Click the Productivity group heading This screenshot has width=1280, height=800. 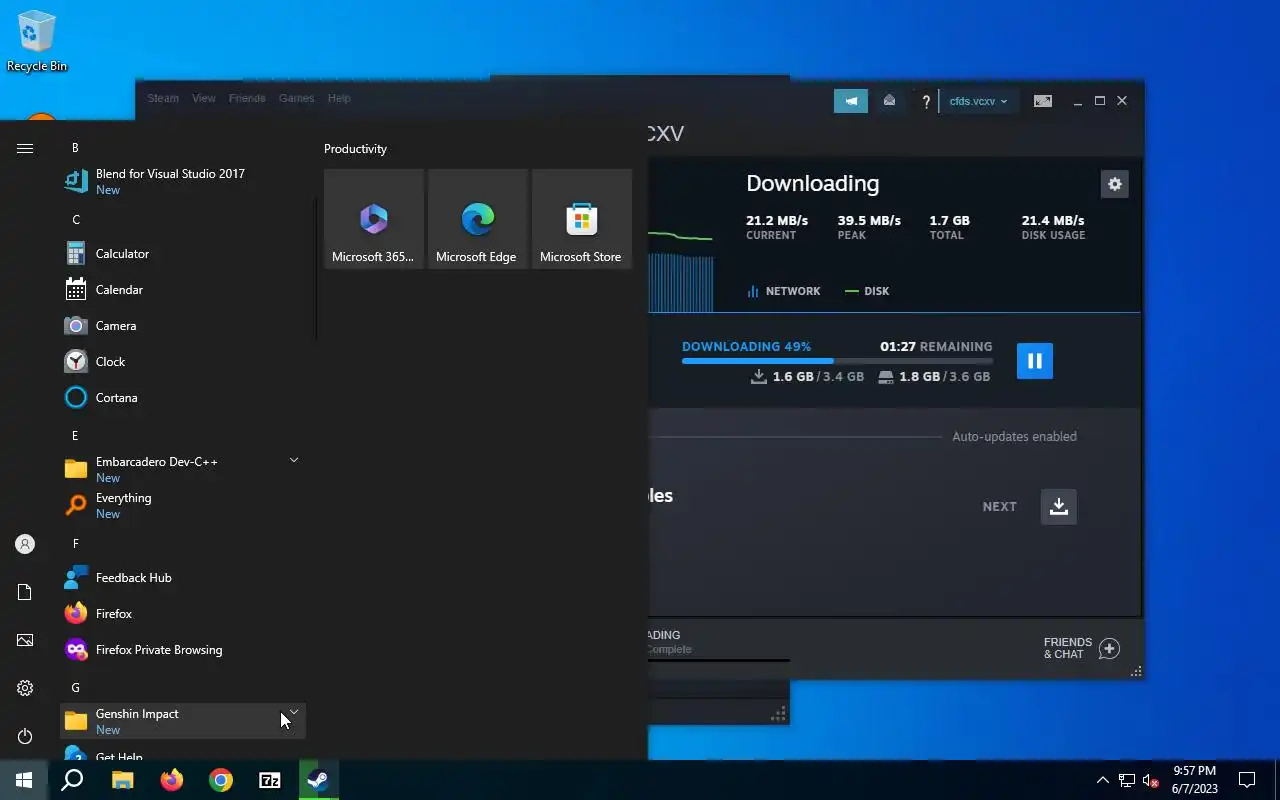pos(355,149)
